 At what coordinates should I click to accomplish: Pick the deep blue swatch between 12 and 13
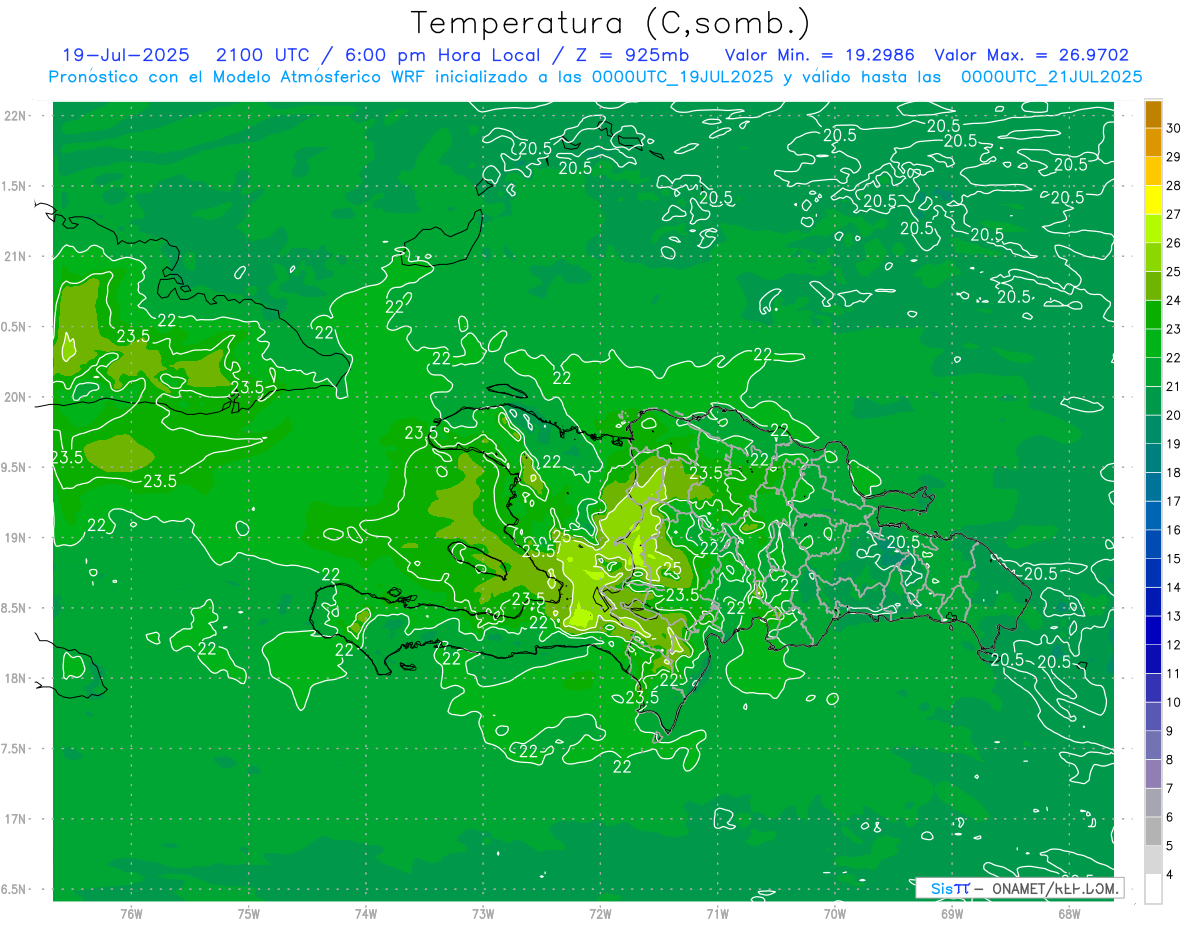(1153, 631)
